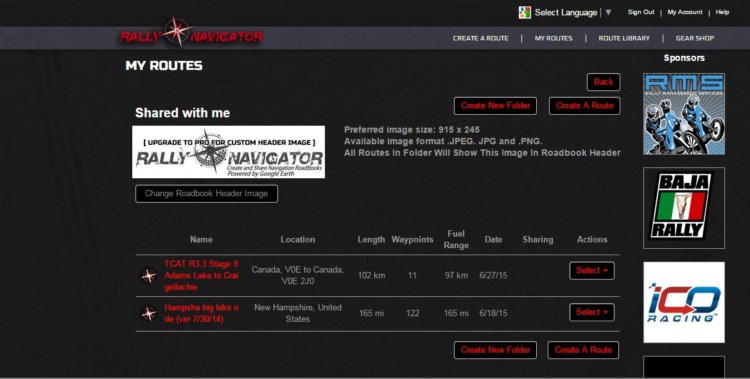Screen dimensions: 750x379
Task: Click location 'New Hampshire, United States'
Action: [x=298, y=313]
